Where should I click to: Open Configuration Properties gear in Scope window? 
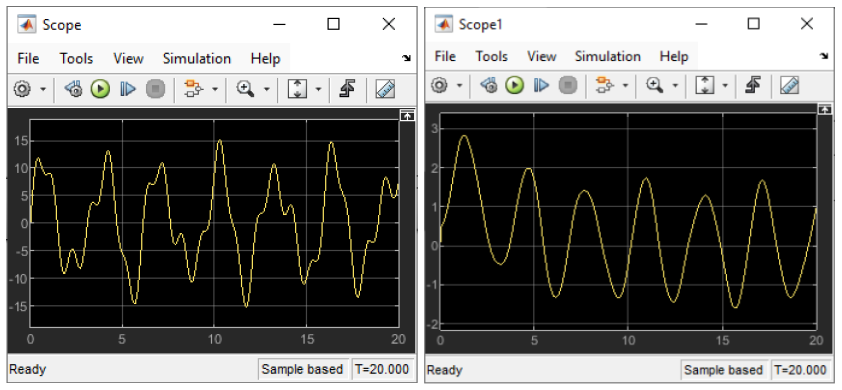pos(21,90)
